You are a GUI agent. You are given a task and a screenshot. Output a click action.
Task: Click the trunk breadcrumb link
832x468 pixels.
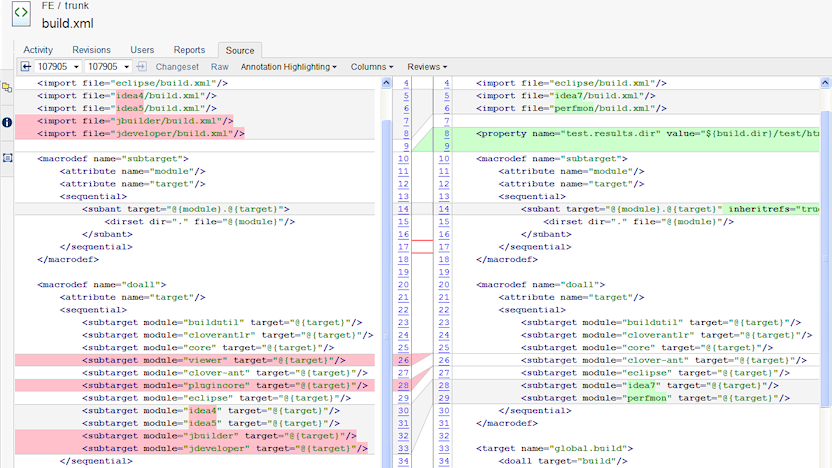77,6
